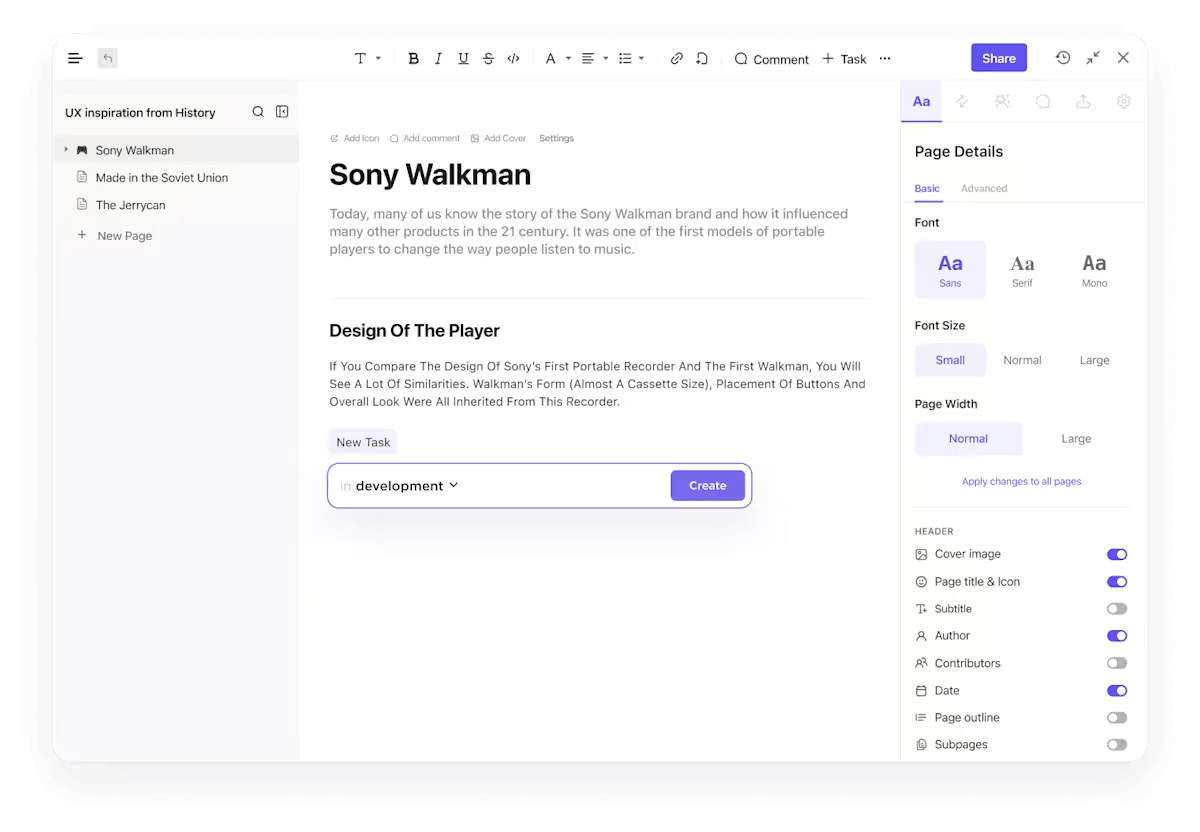Open the text style dropdown arrow
This screenshot has width=1200, height=832.
(377, 58)
